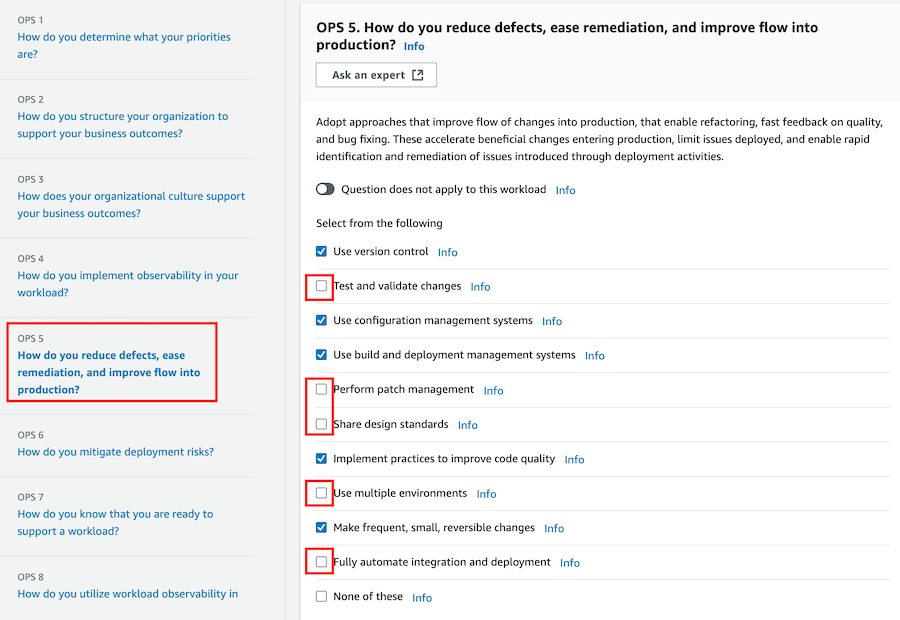Open Info link for Use build and deployment management systems
This screenshot has width=900, height=620.
pyautogui.click(x=595, y=356)
